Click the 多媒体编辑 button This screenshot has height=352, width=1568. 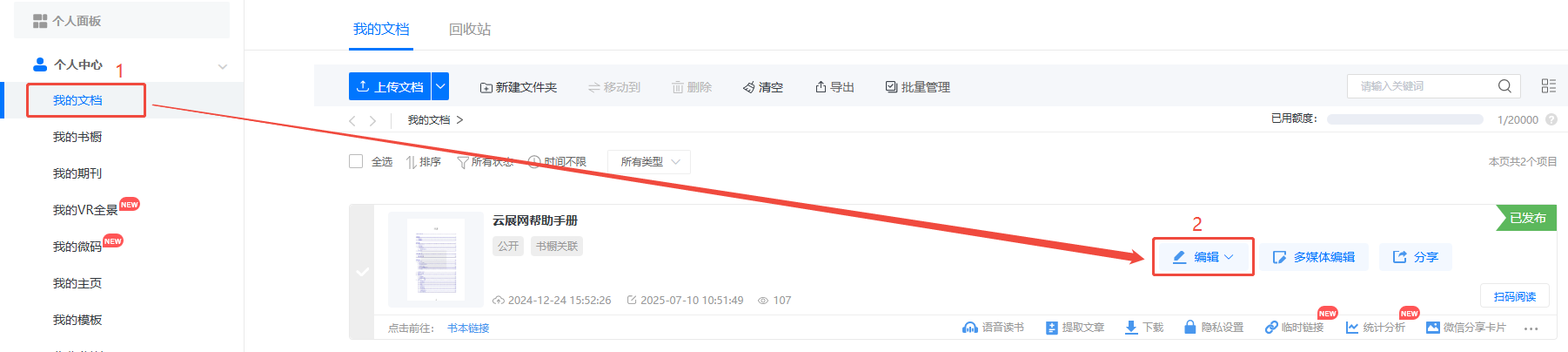click(x=1314, y=257)
